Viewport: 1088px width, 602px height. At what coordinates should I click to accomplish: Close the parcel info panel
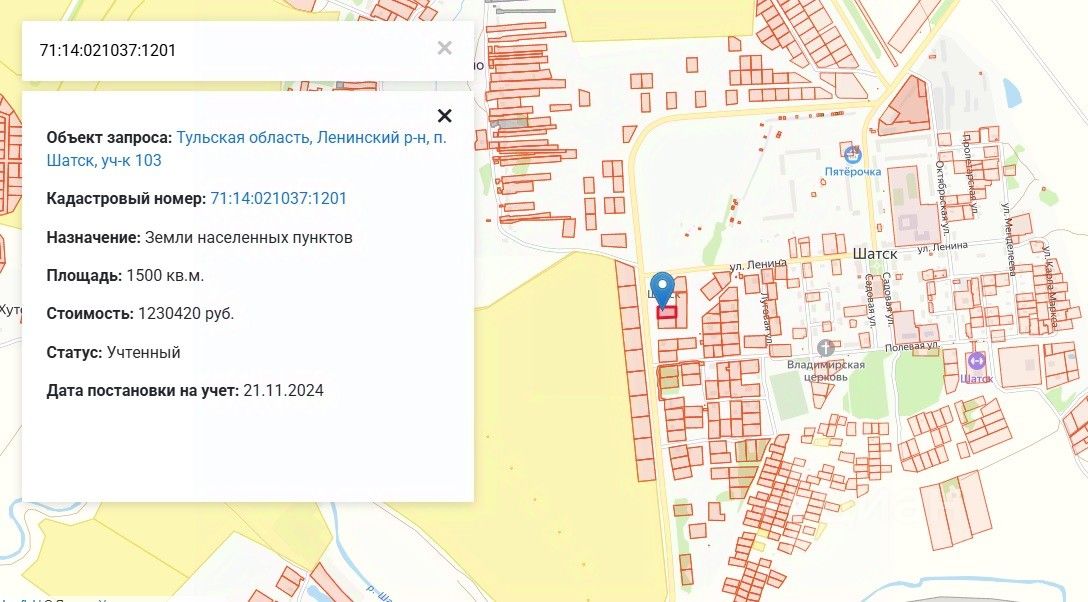(445, 115)
